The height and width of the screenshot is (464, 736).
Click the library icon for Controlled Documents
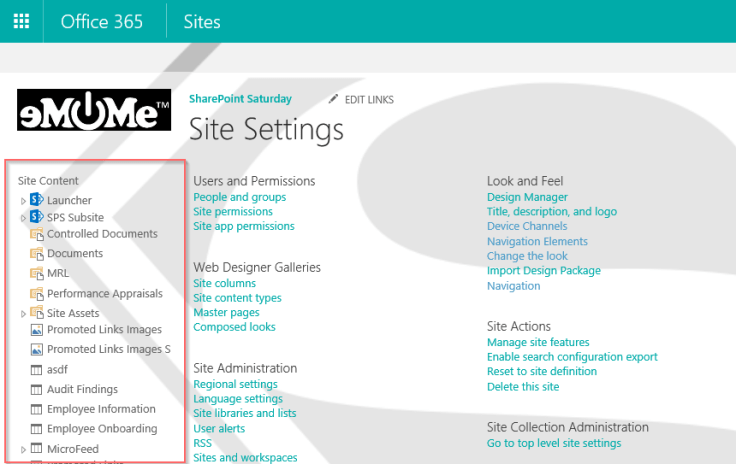pos(37,234)
